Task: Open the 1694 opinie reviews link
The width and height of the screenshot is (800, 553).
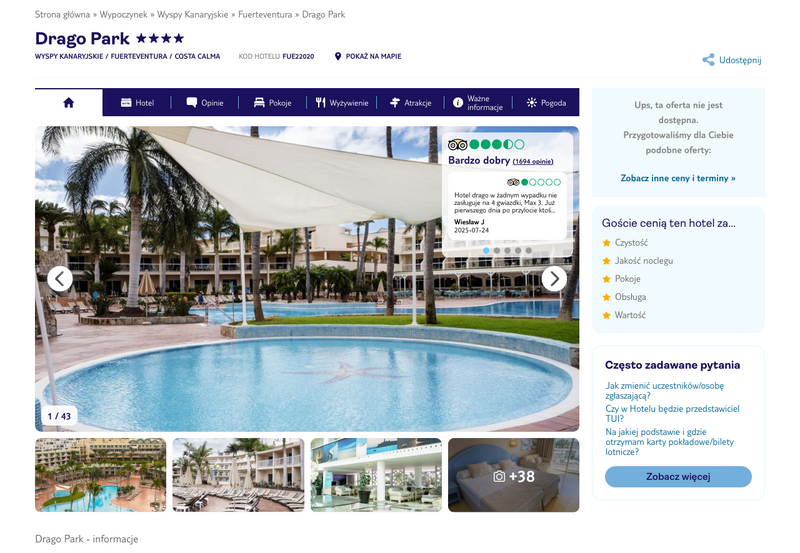Action: 533,161
